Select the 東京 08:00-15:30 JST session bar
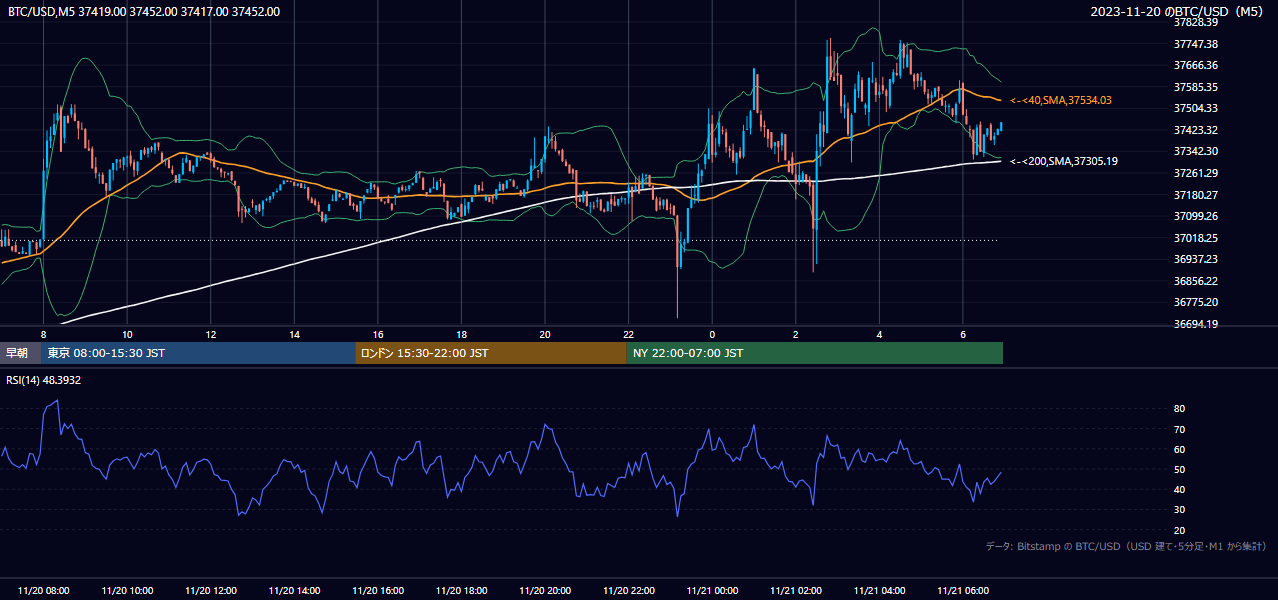The width and height of the screenshot is (1278, 600). (198, 353)
